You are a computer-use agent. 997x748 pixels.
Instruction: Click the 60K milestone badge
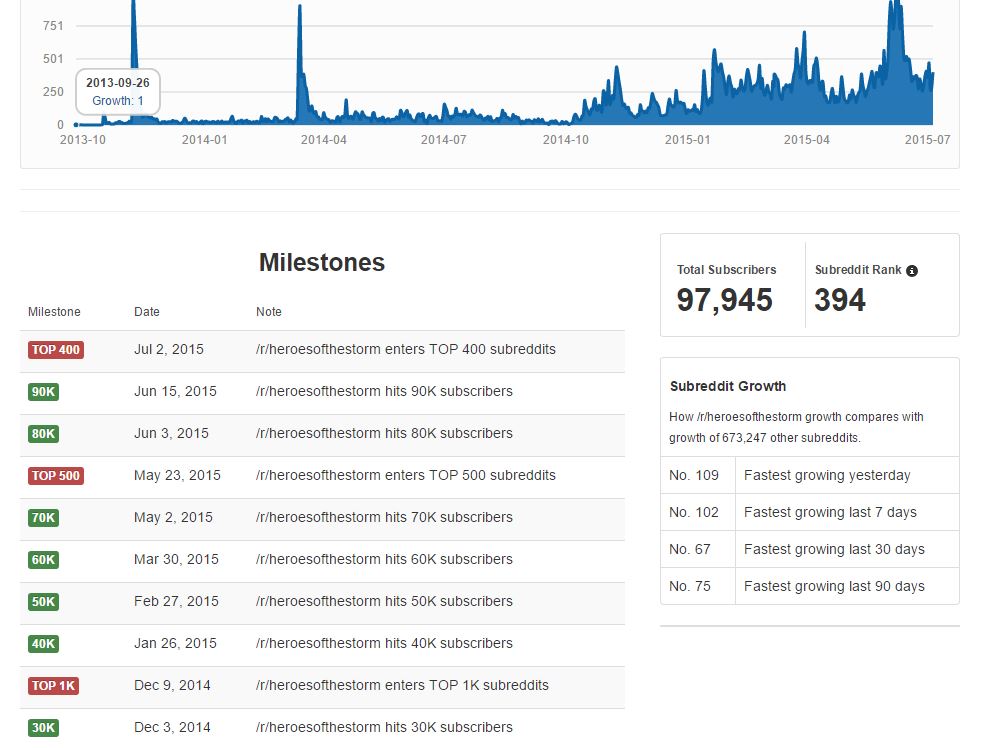click(x=43, y=560)
